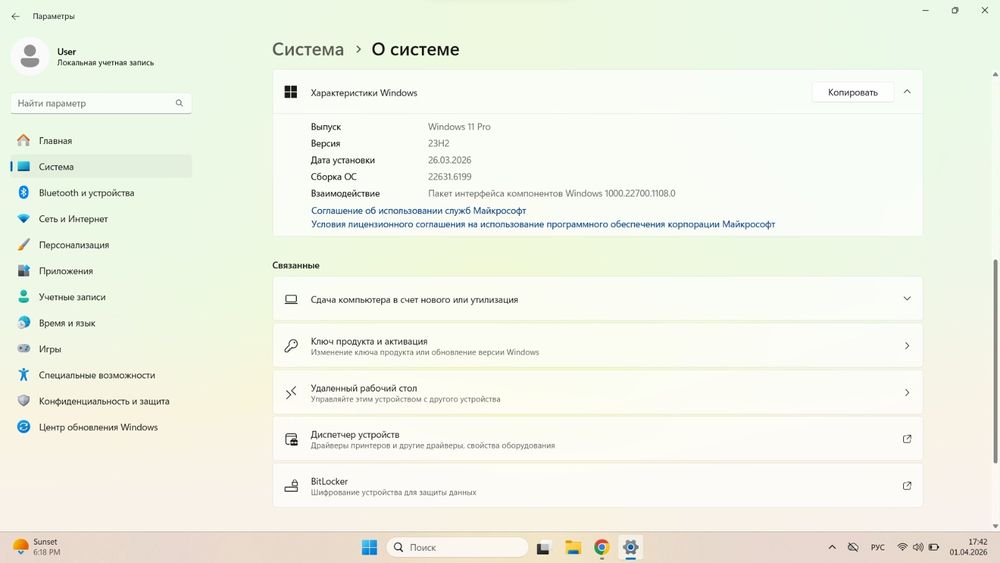This screenshot has height=563, width=1000.
Task: Open Условия лицензионного соглашения link
Action: (543, 224)
